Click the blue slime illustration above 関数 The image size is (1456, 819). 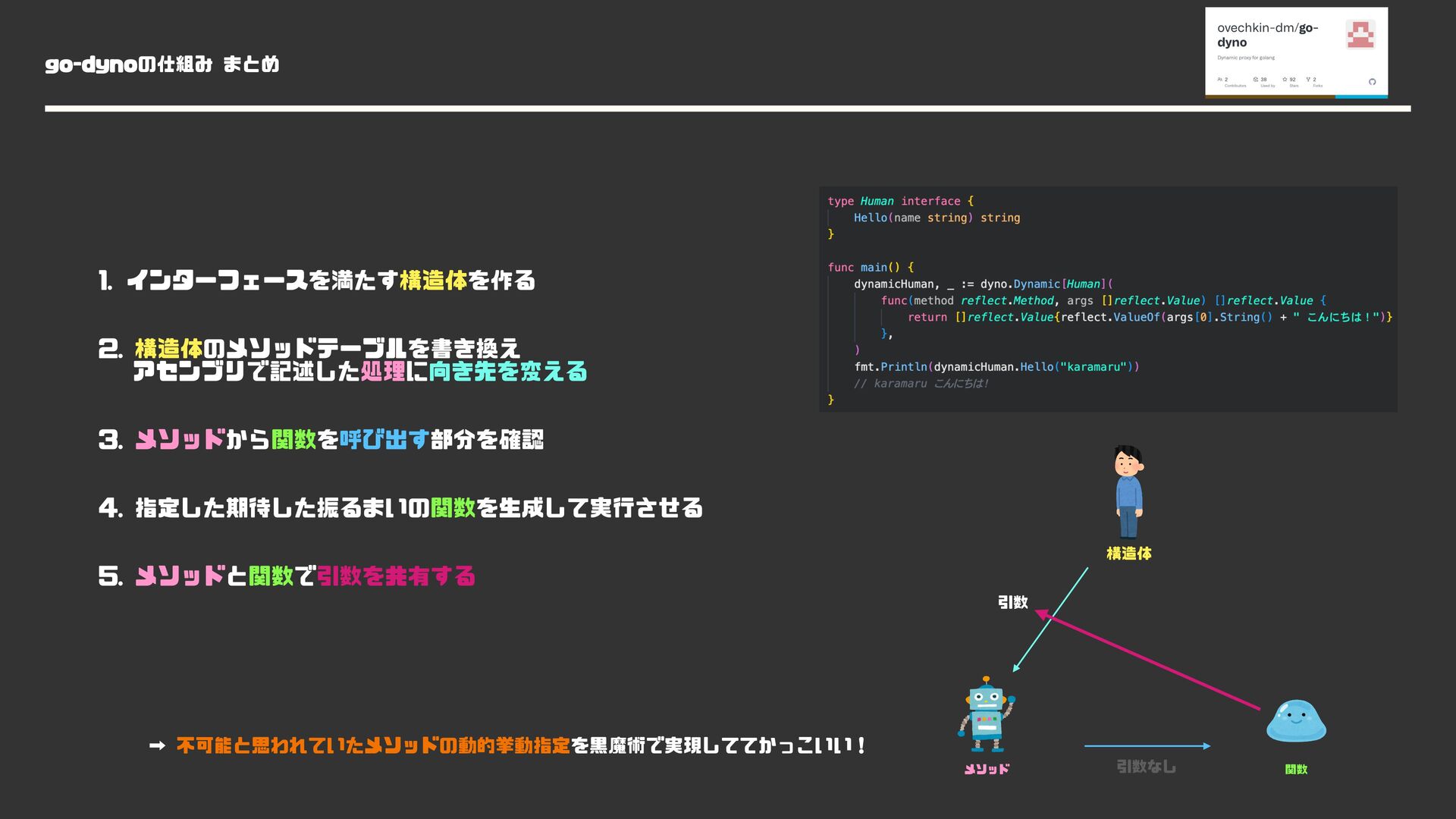[x=1296, y=720]
